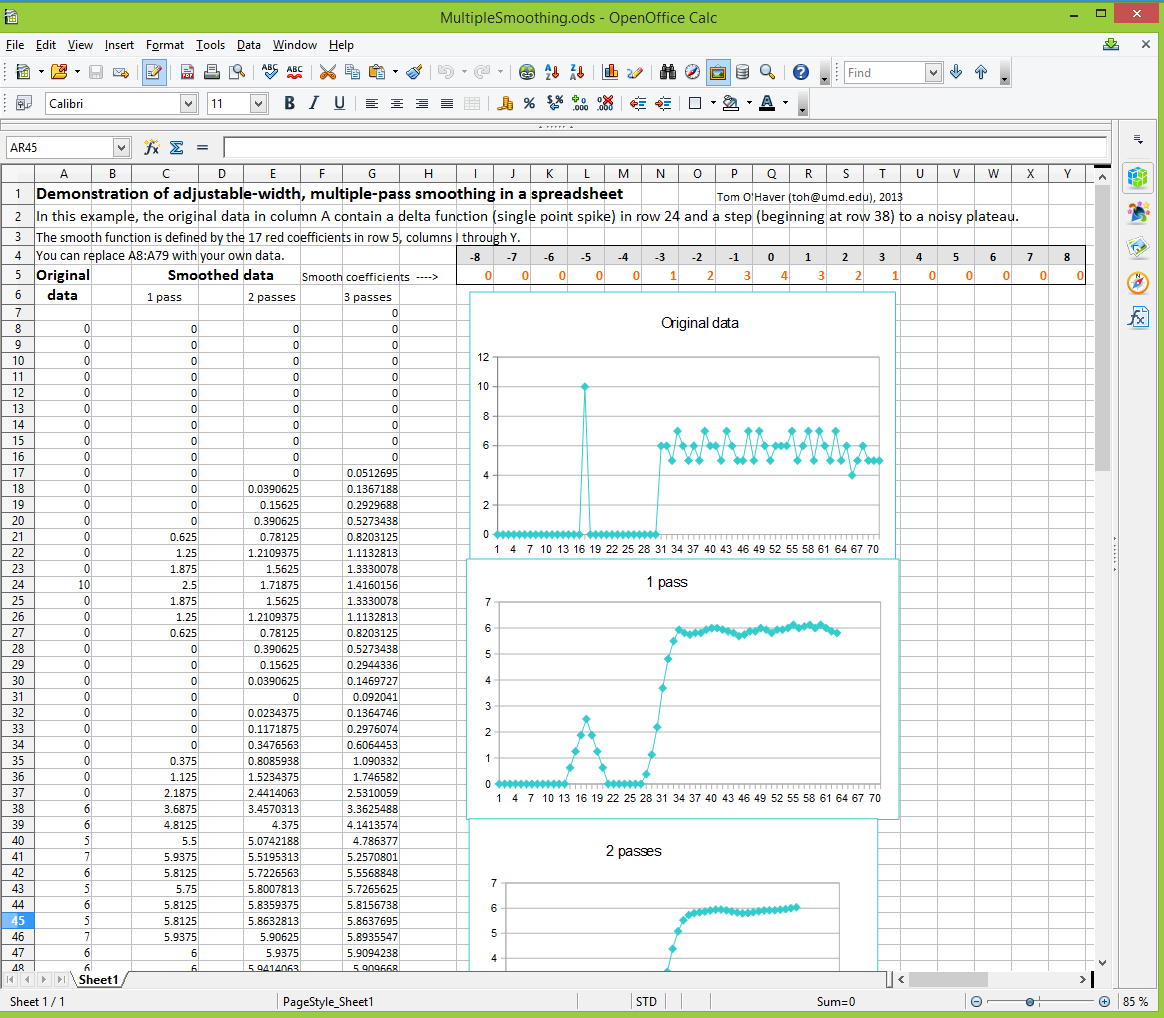The image size is (1164, 1018).
Task: Open the Format menu
Action: click(x=165, y=45)
